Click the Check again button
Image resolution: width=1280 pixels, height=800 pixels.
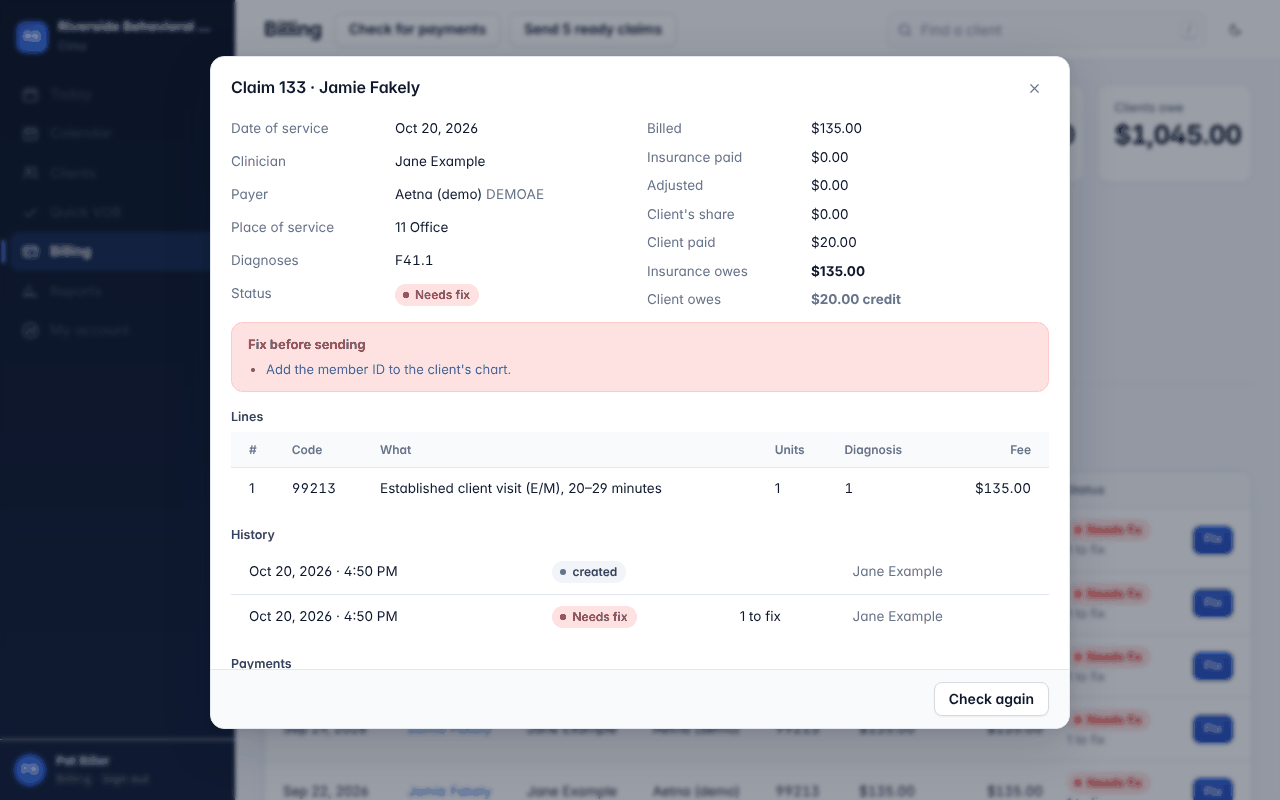[x=991, y=699]
